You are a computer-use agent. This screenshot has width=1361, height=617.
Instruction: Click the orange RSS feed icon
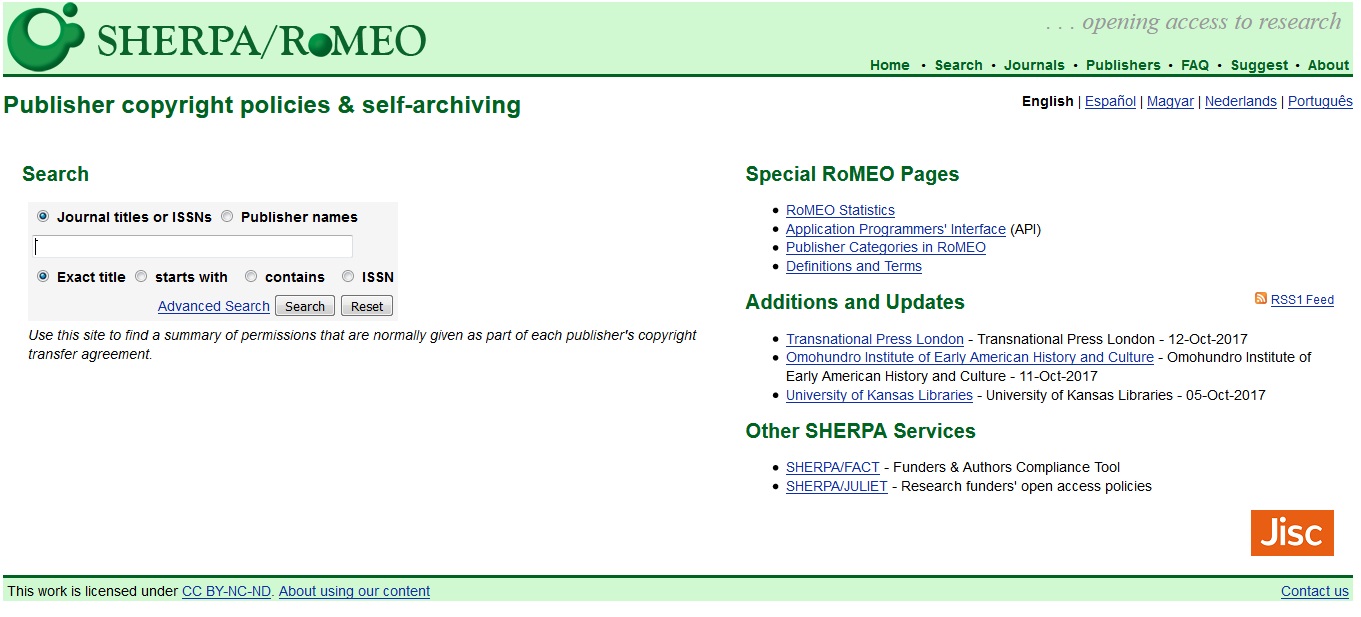(1261, 299)
